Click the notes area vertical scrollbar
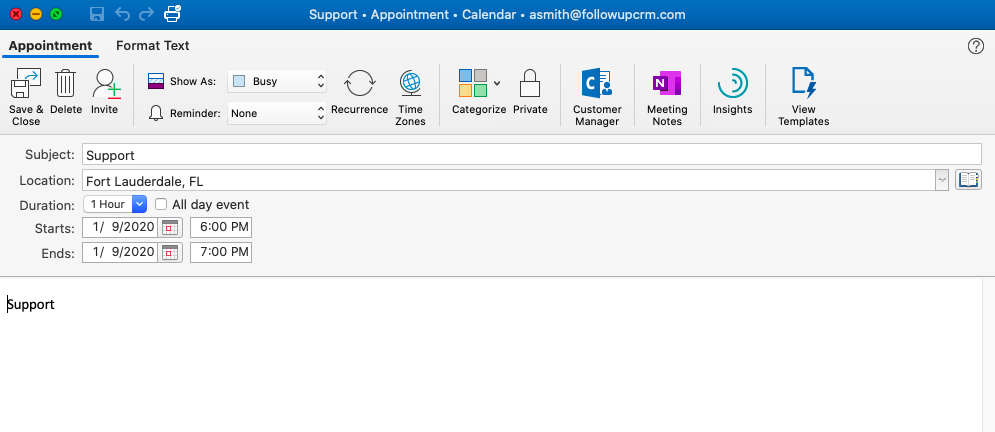 tap(989, 355)
